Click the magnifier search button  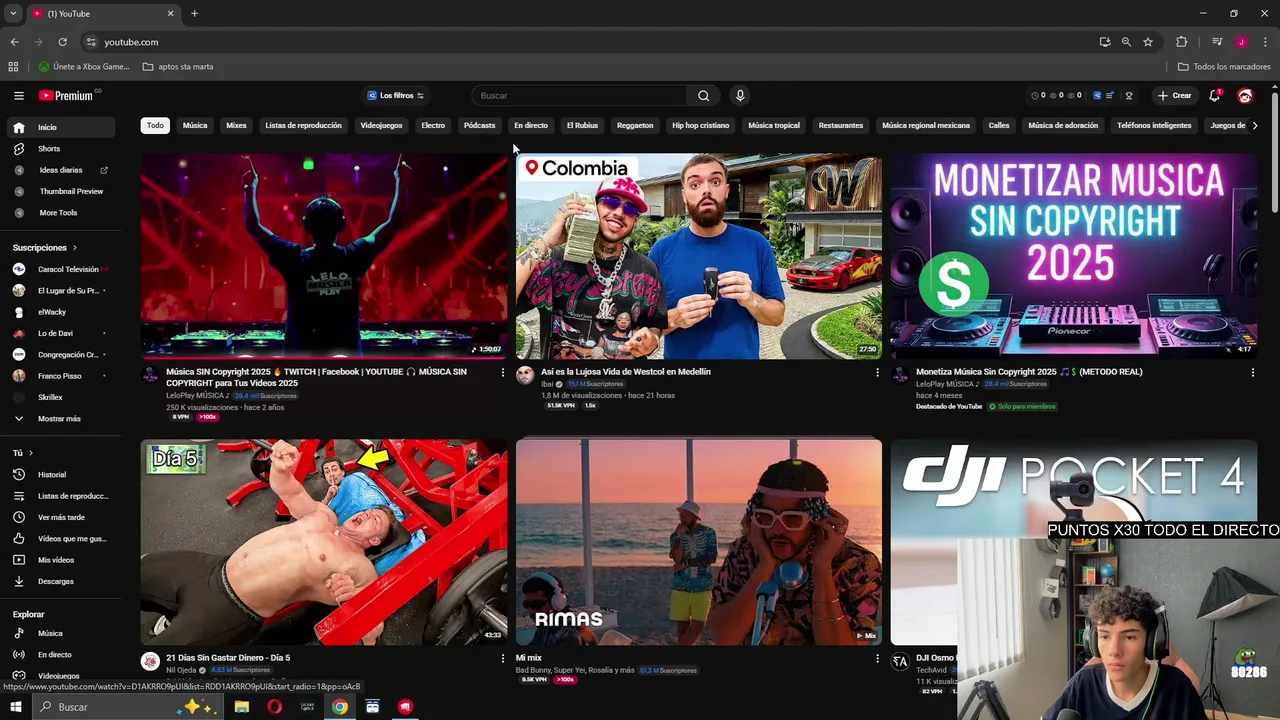pyautogui.click(x=704, y=96)
